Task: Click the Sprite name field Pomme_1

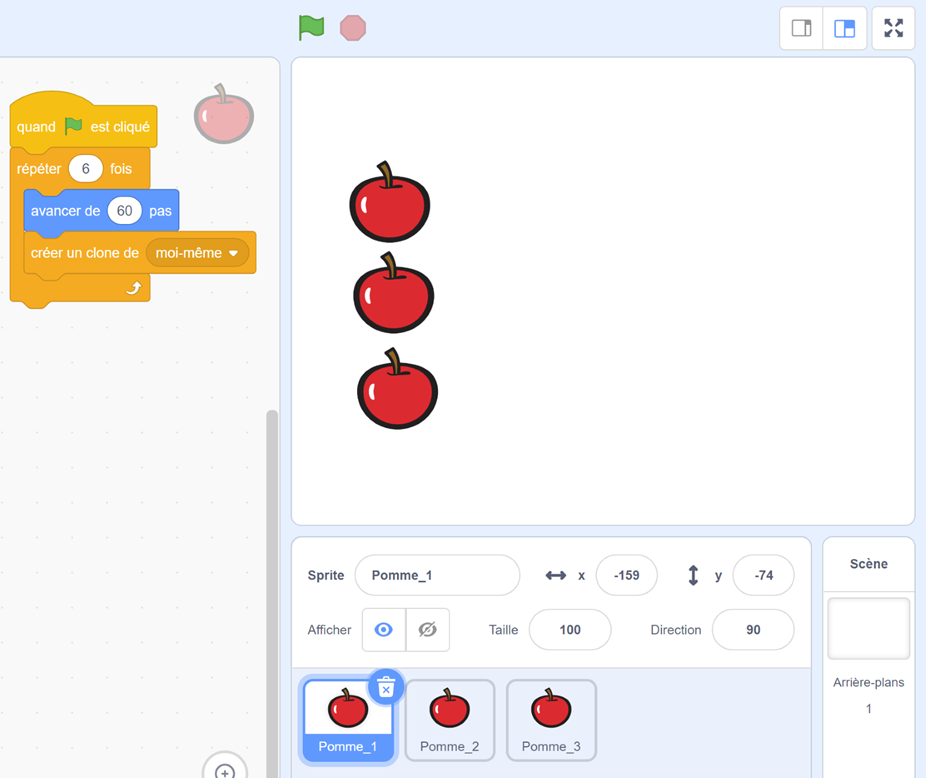Action: pos(437,576)
